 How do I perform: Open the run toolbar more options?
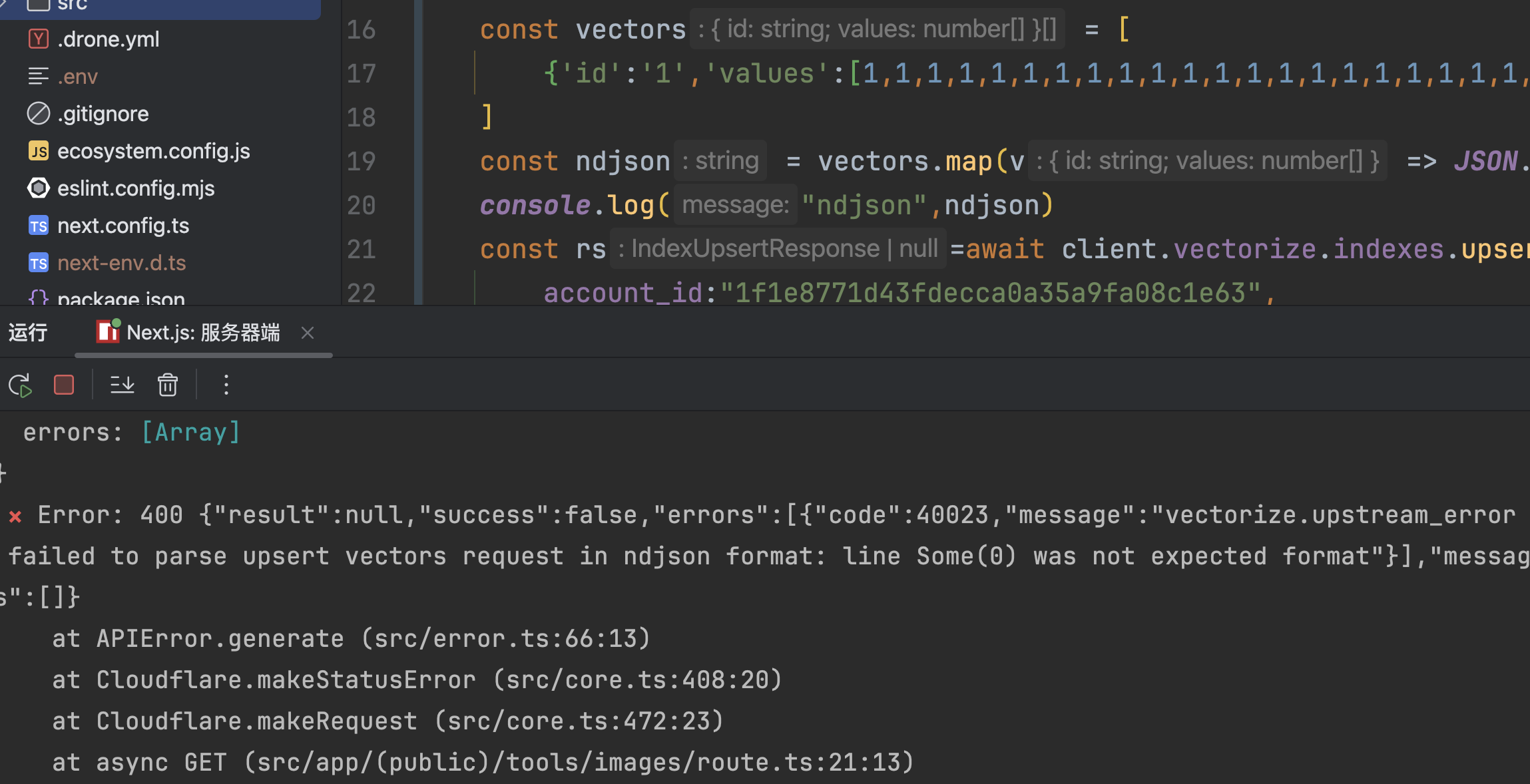pos(226,385)
